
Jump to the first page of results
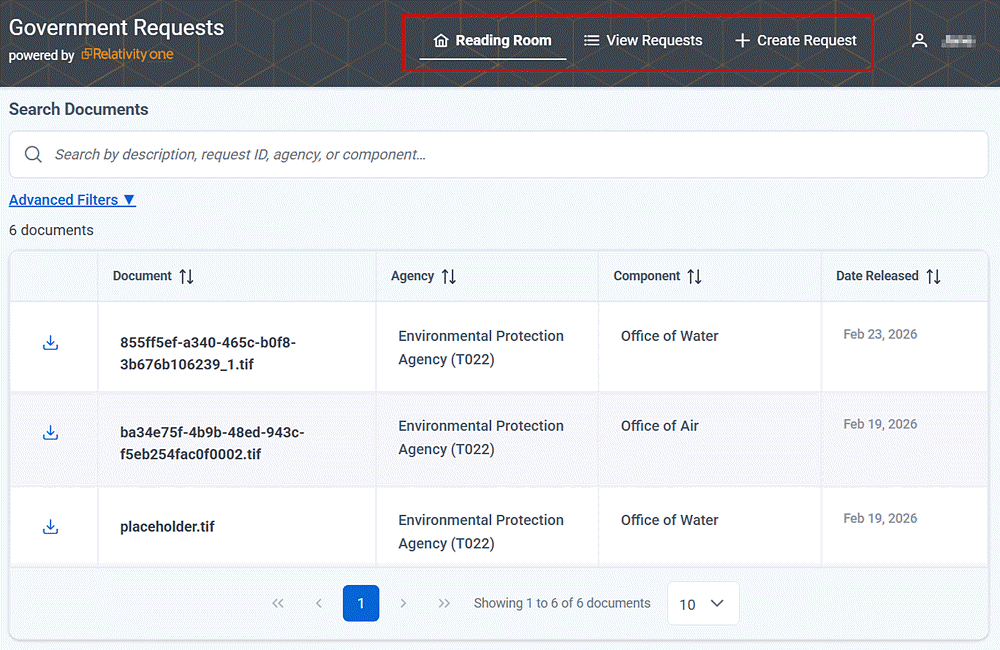(278, 603)
